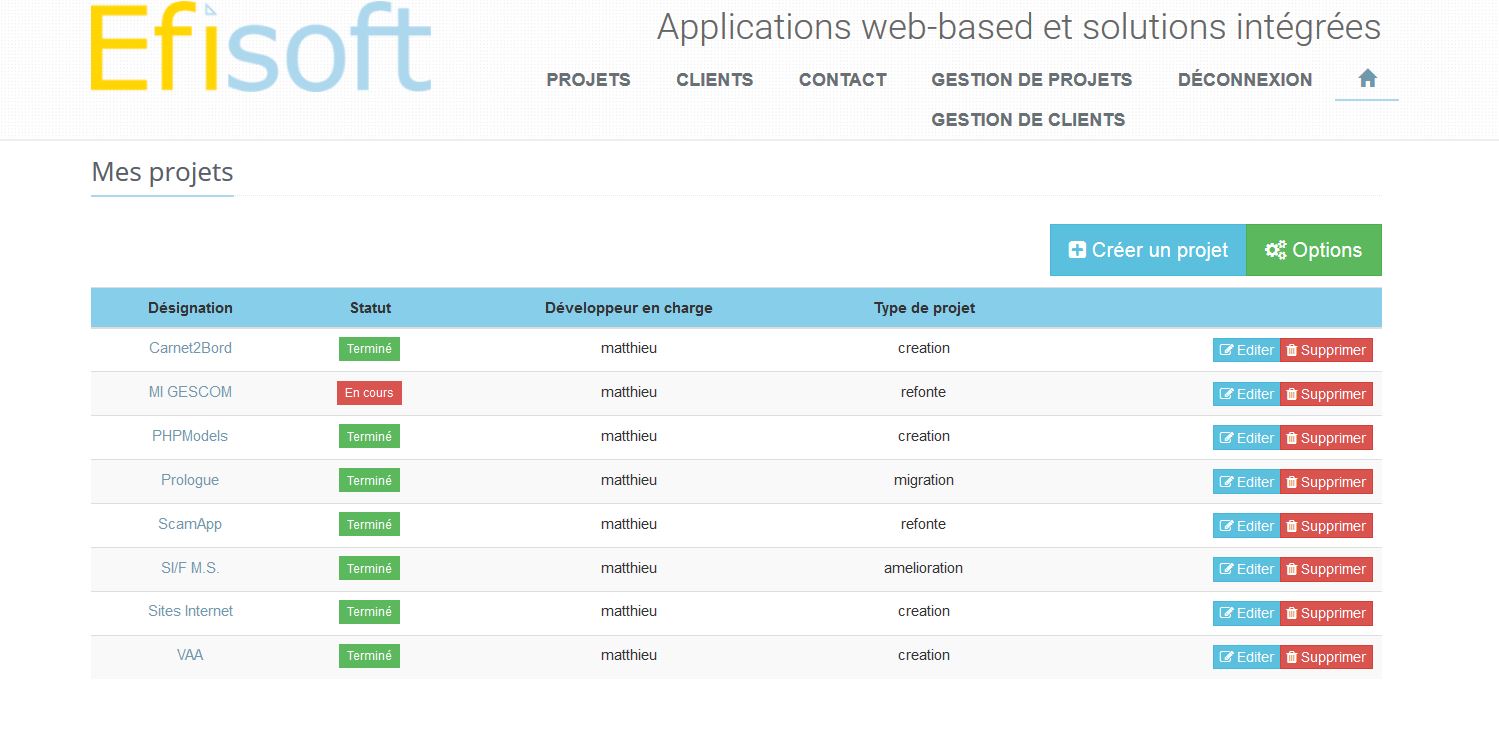This screenshot has height=734, width=1499.
Task: Open the Sites Internet project link
Action: (x=190, y=611)
